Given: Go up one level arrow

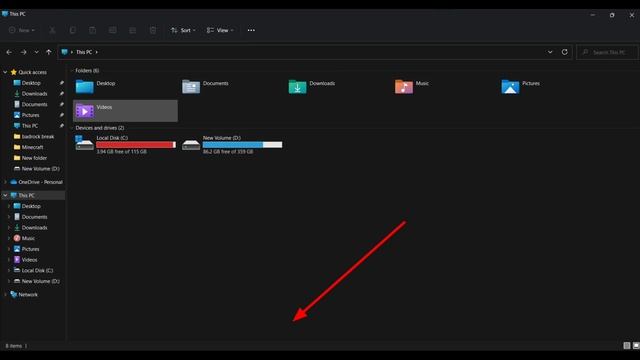Looking at the screenshot, I should tap(49, 52).
